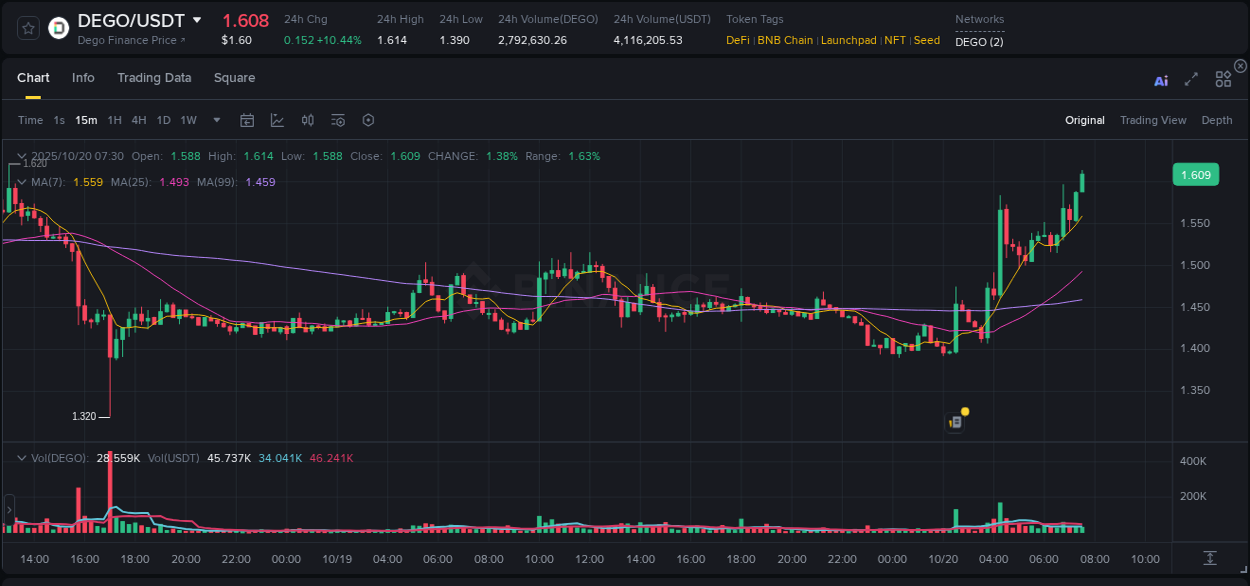Switch to the Info tab
The width and height of the screenshot is (1250, 586).
83,77
